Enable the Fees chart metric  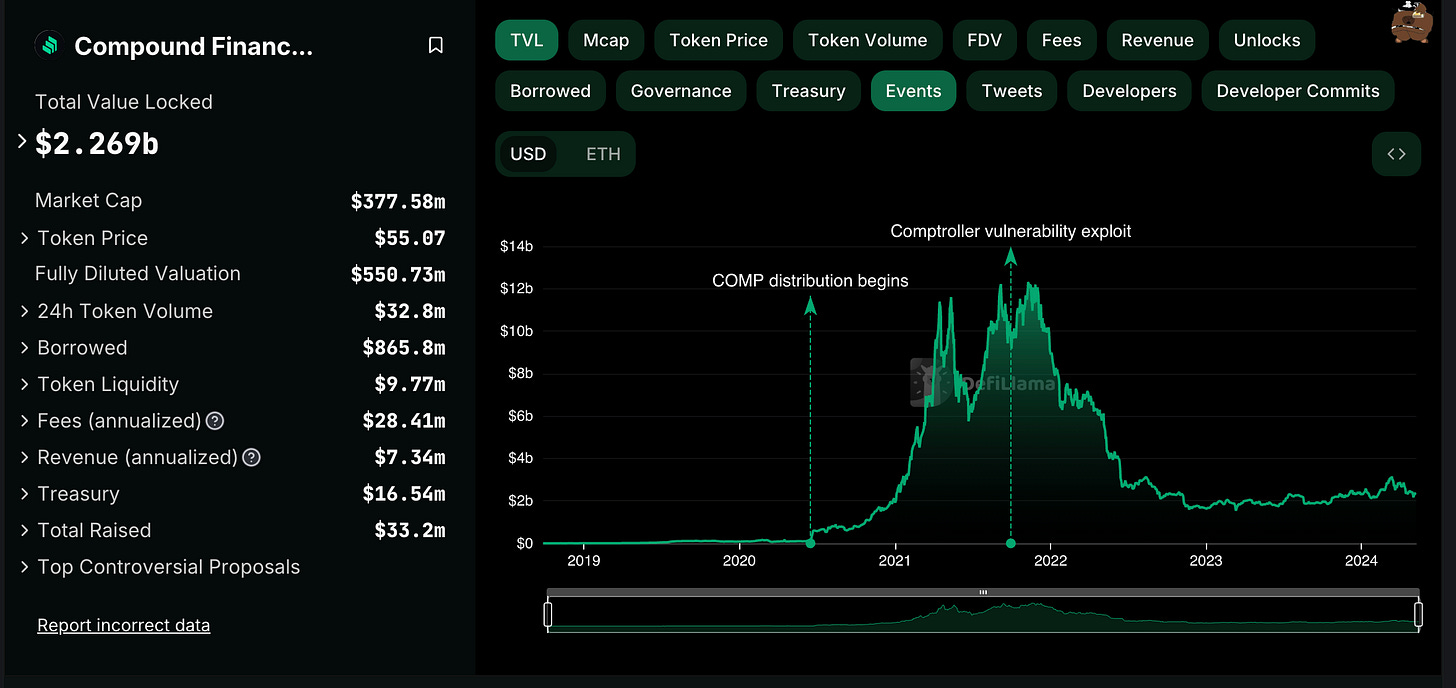tap(1061, 40)
